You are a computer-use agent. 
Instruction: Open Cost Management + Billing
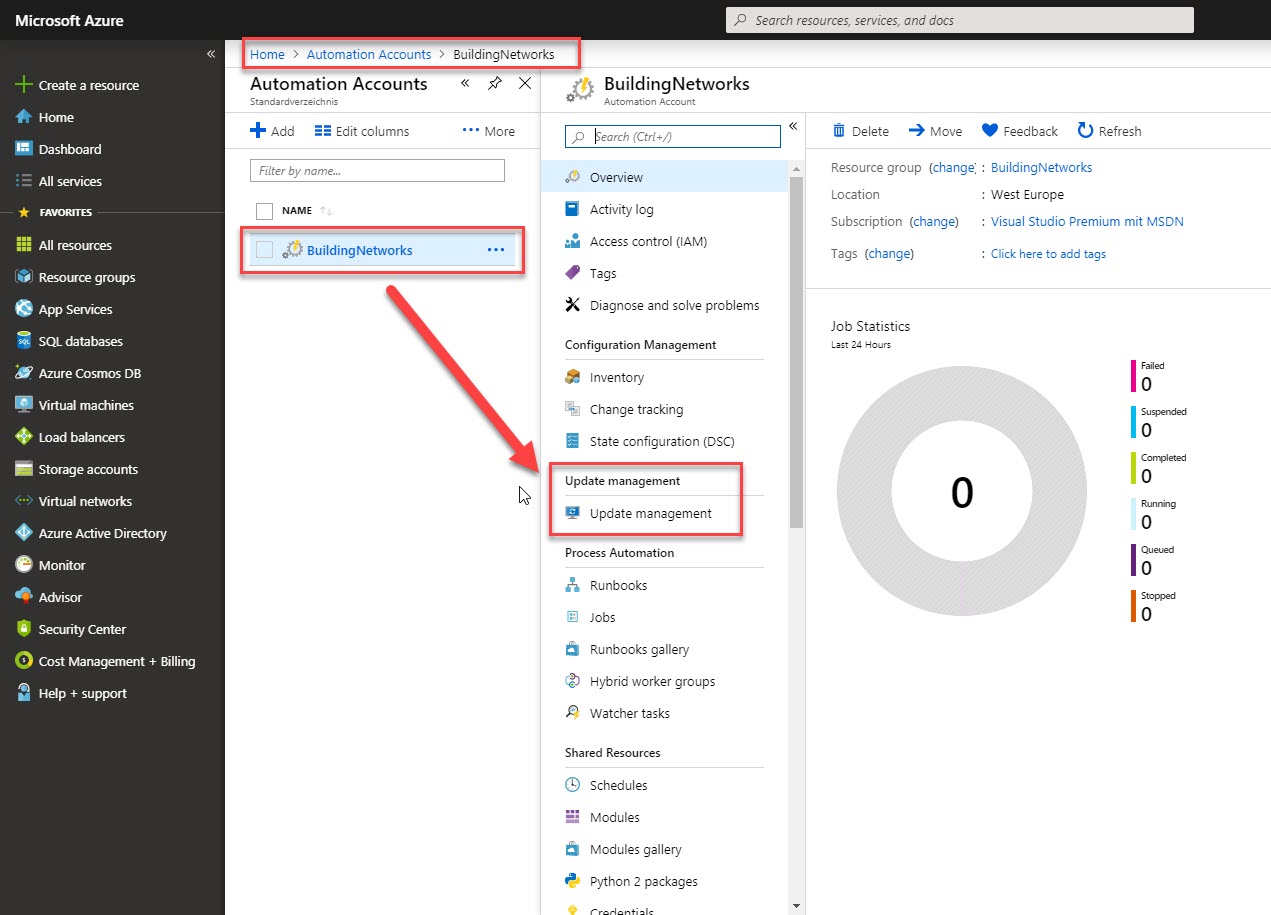click(117, 661)
